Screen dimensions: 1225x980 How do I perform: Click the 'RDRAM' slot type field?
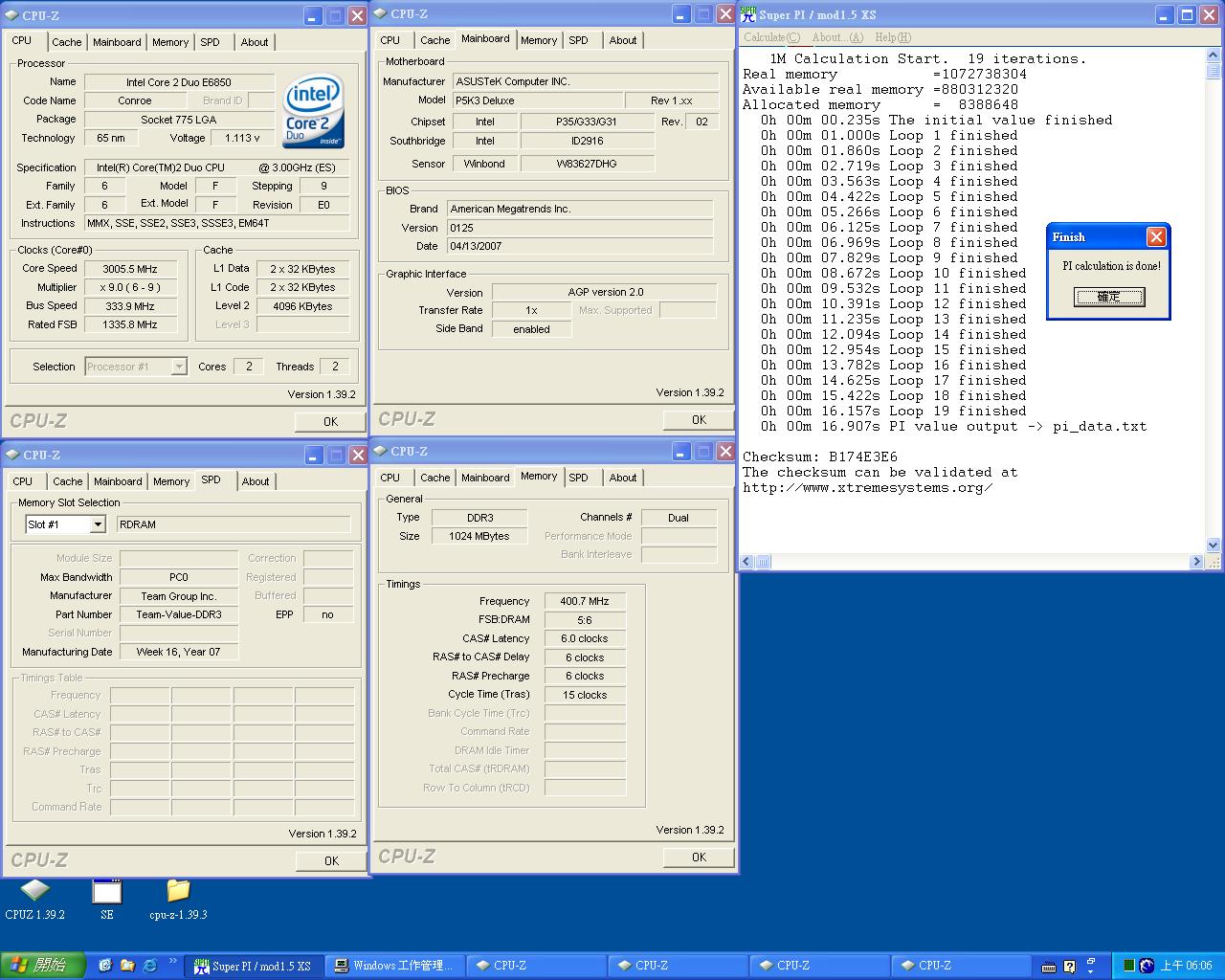(234, 524)
